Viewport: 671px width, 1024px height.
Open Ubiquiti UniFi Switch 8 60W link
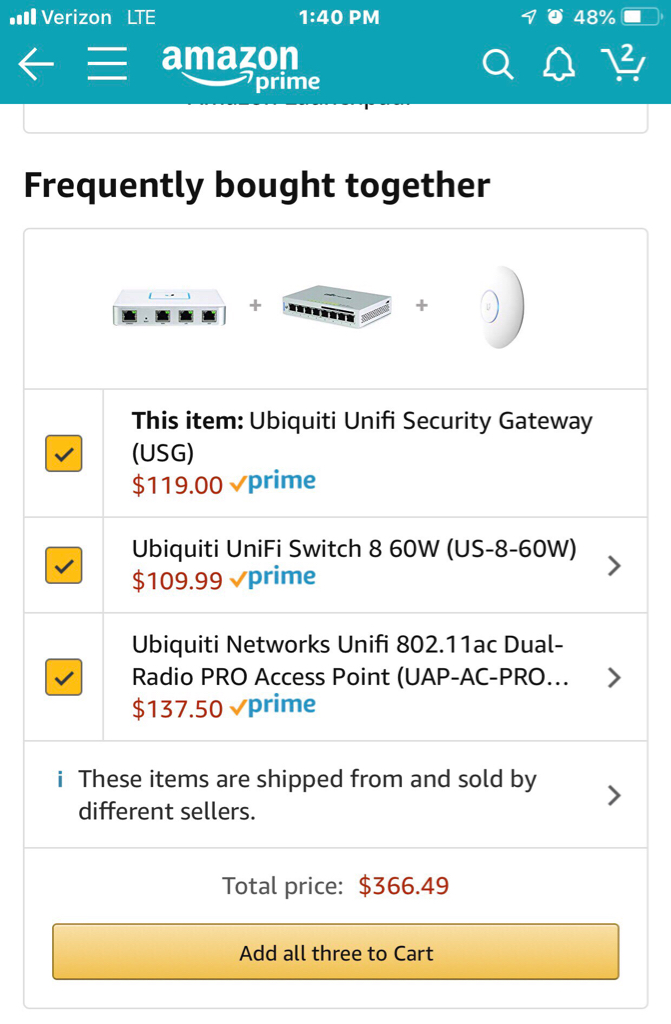(x=354, y=549)
